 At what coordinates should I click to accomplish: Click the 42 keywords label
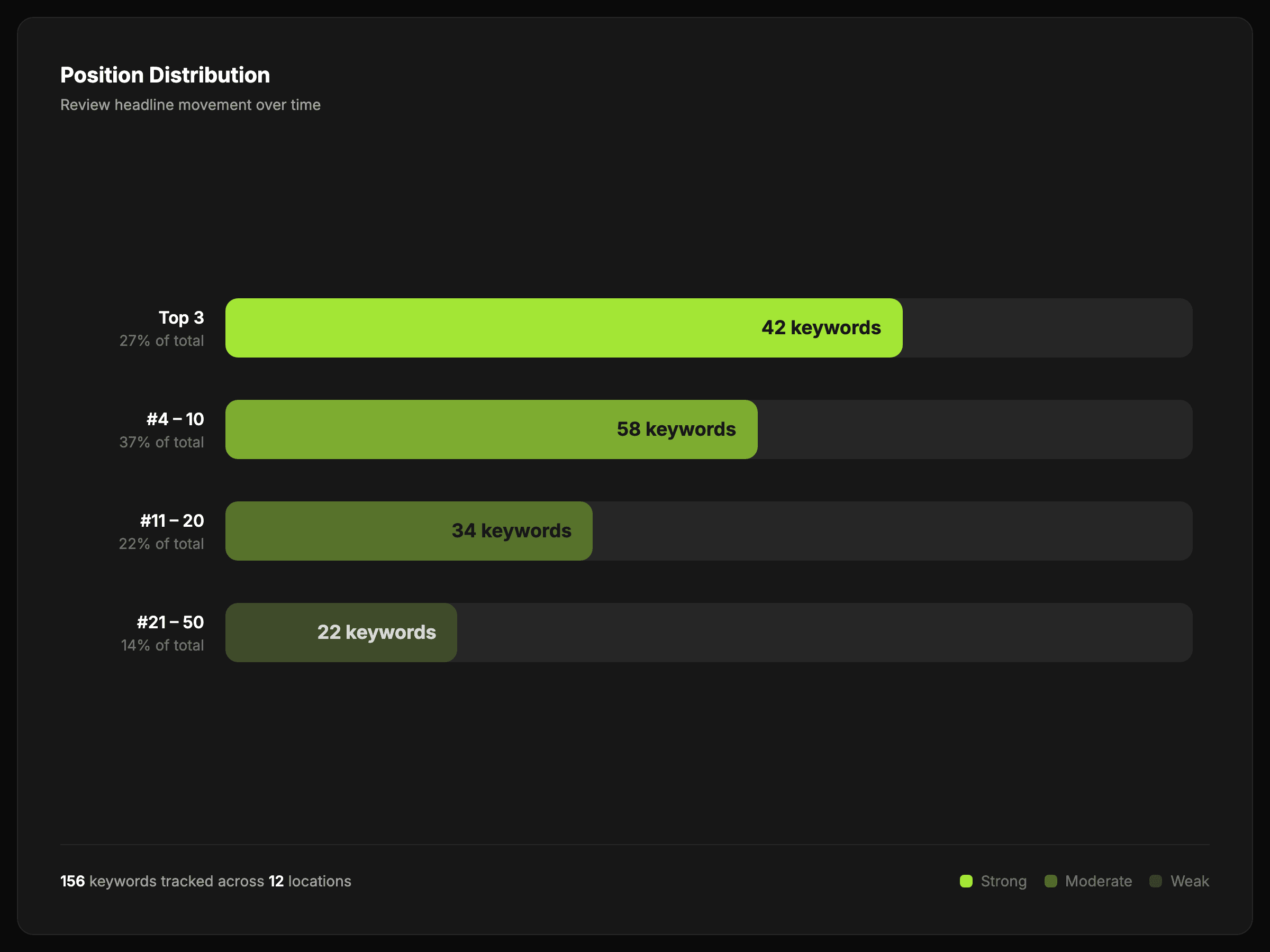coord(820,328)
